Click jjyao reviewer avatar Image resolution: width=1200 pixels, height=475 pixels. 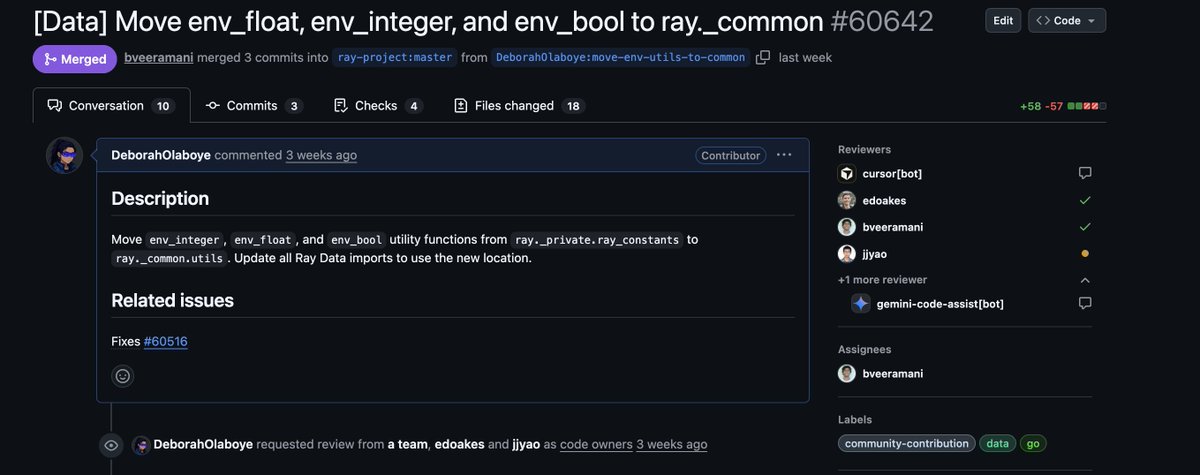(x=847, y=254)
